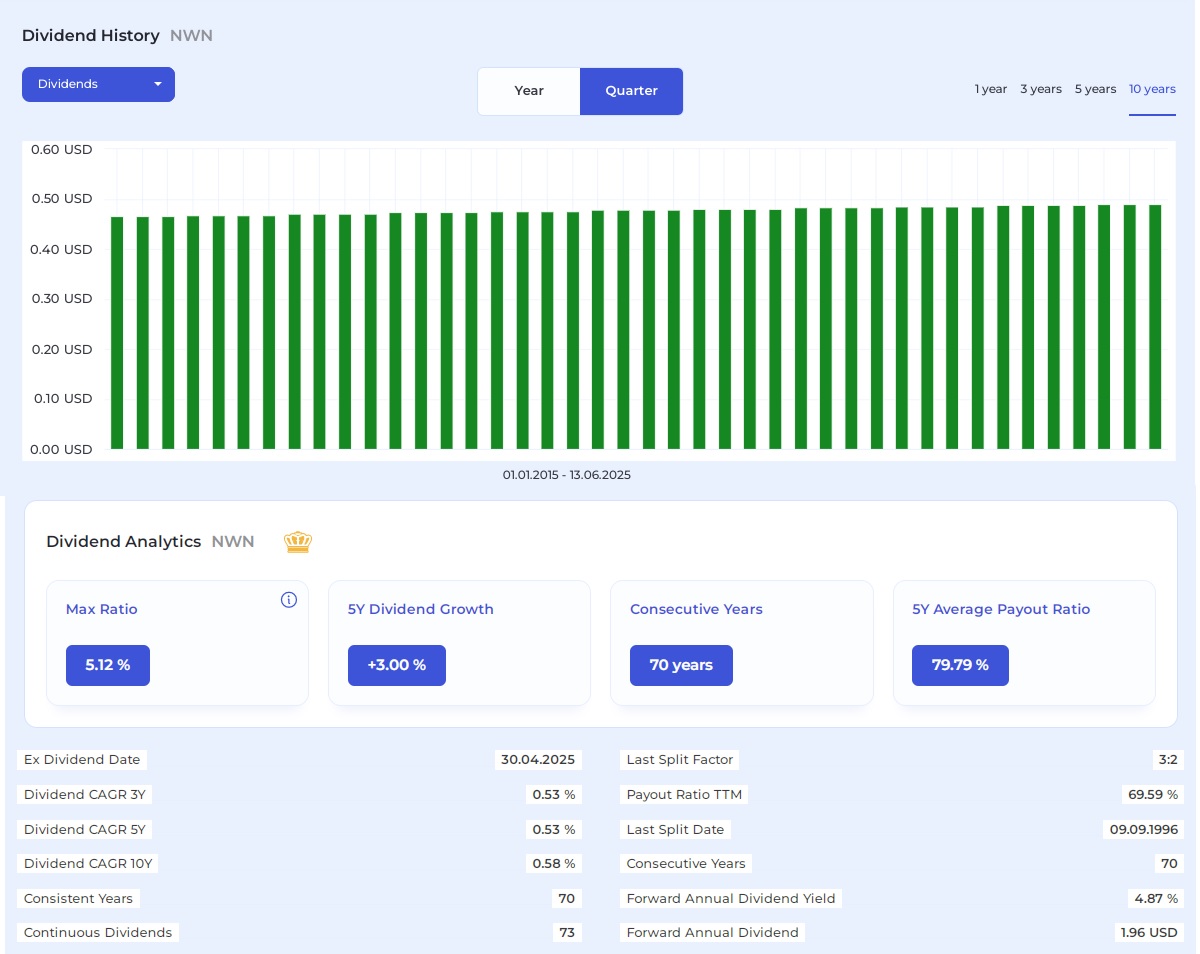Viewport: 1200px width, 954px height.
Task: Switch chart to Year view
Action: tap(529, 91)
